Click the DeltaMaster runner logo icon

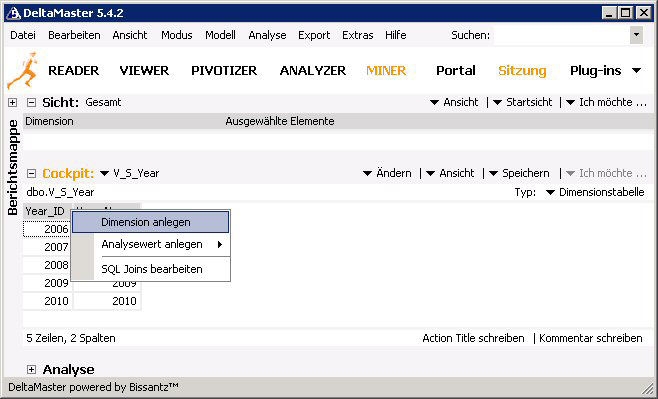23,70
